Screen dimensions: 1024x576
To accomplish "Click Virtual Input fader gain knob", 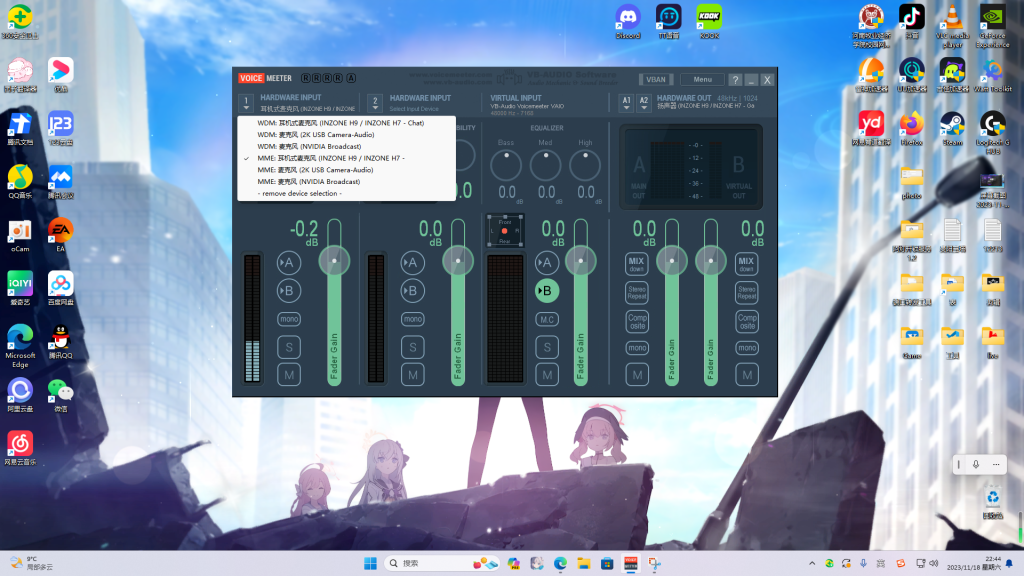I will click(x=581, y=261).
